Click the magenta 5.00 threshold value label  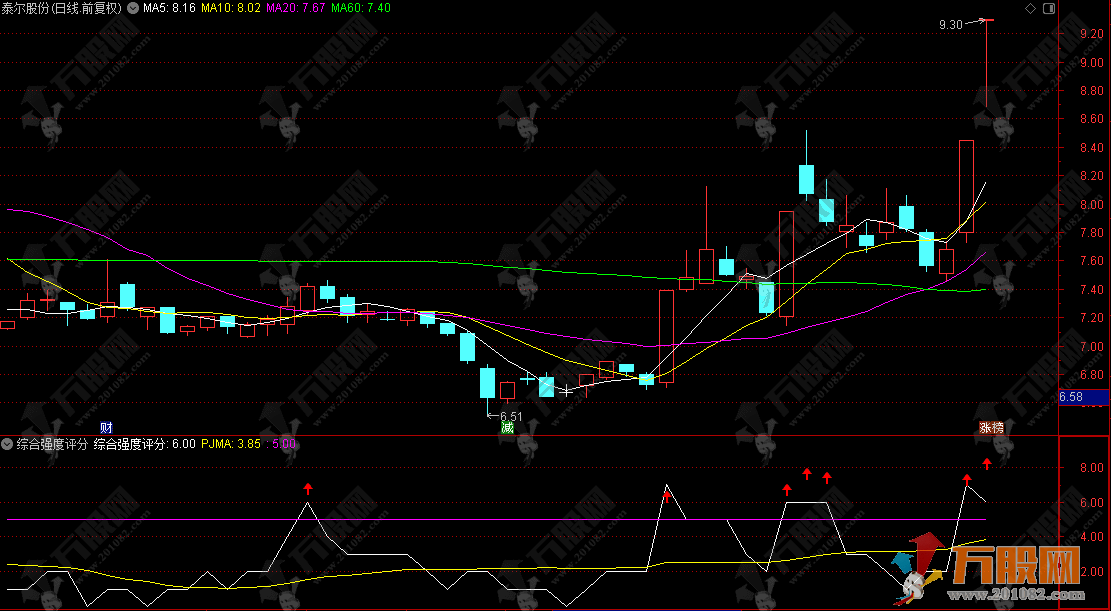pyautogui.click(x=284, y=444)
